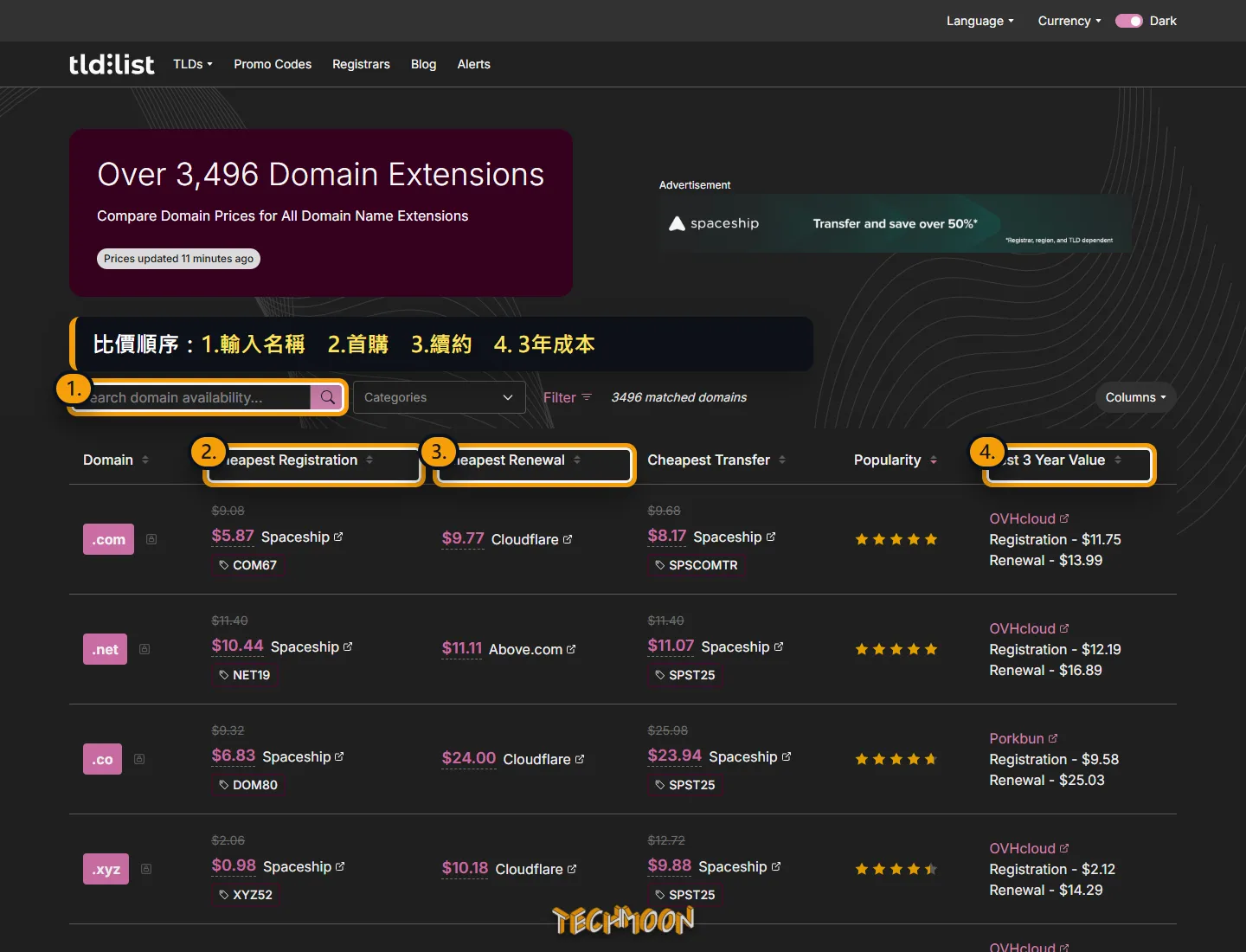Viewport: 1246px width, 952px height.
Task: Open the Alerts menu item
Action: point(473,64)
